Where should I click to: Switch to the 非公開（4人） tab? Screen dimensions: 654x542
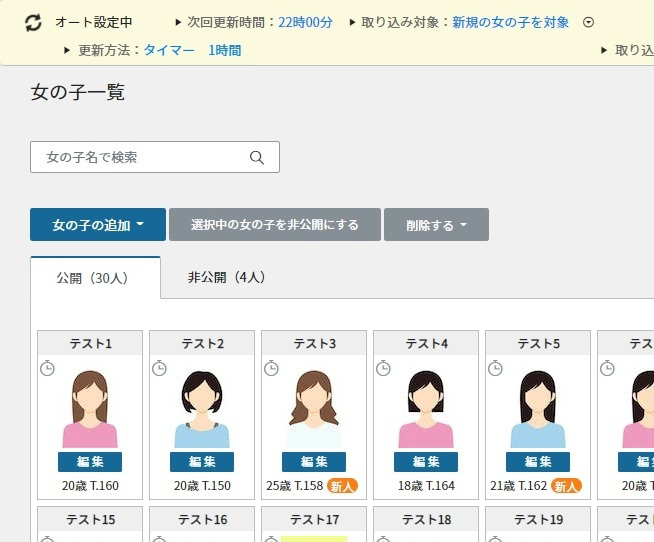226,278
